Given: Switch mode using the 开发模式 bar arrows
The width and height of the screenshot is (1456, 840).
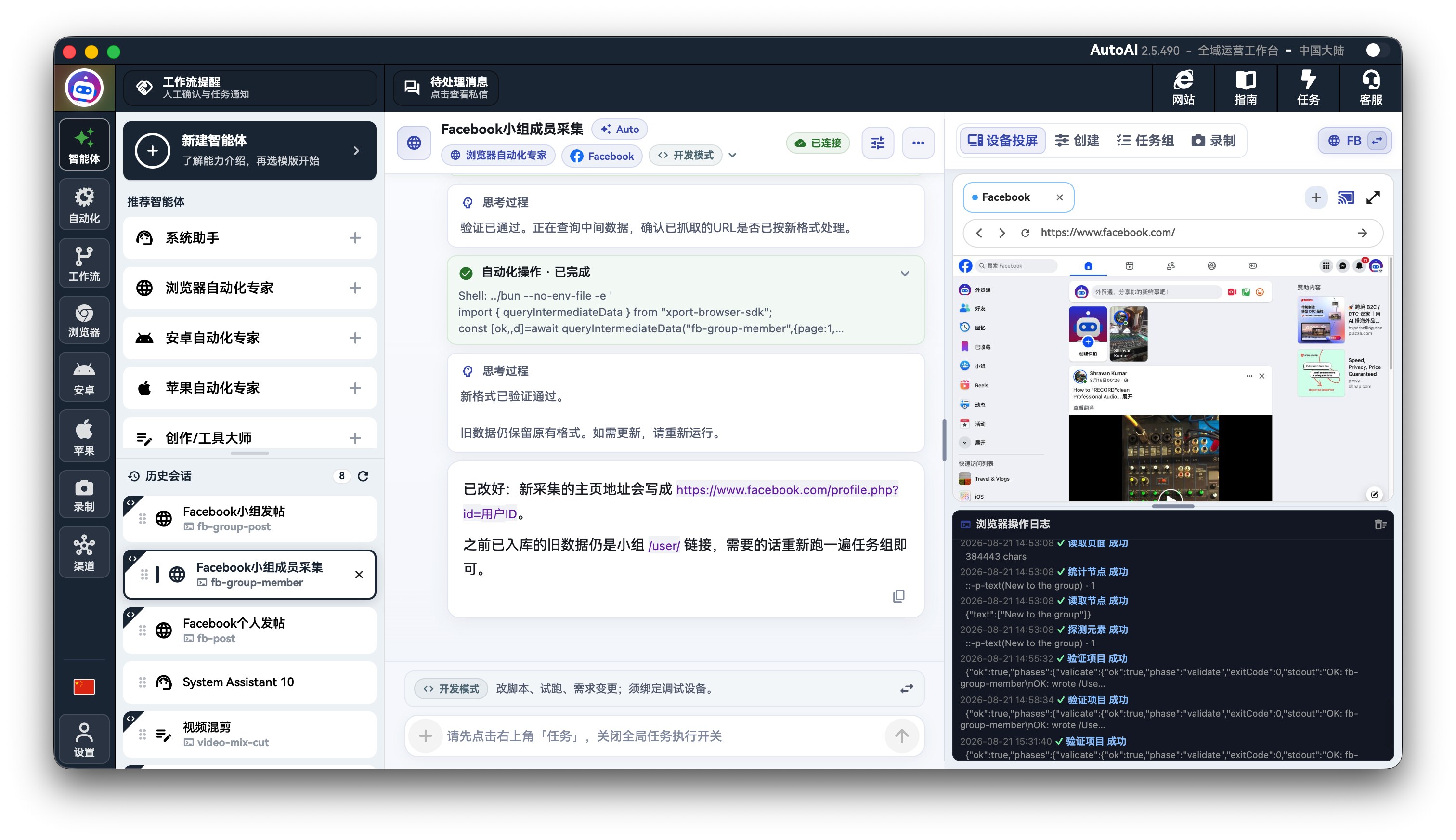Looking at the screenshot, I should pos(907,689).
